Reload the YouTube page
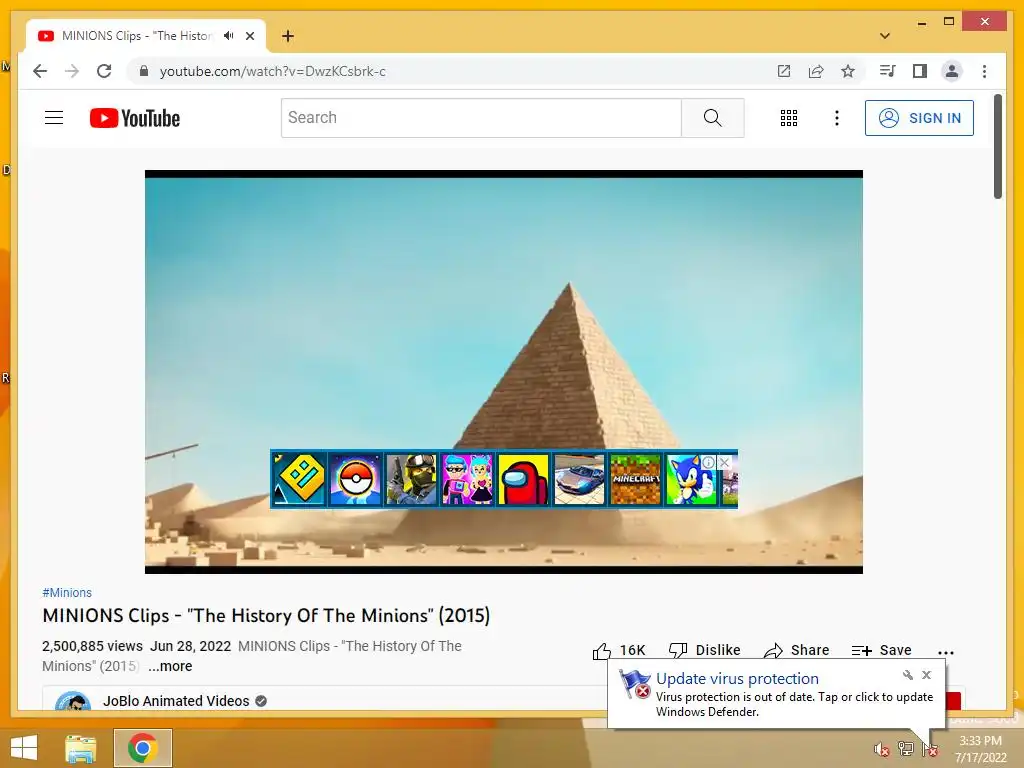 pyautogui.click(x=104, y=71)
